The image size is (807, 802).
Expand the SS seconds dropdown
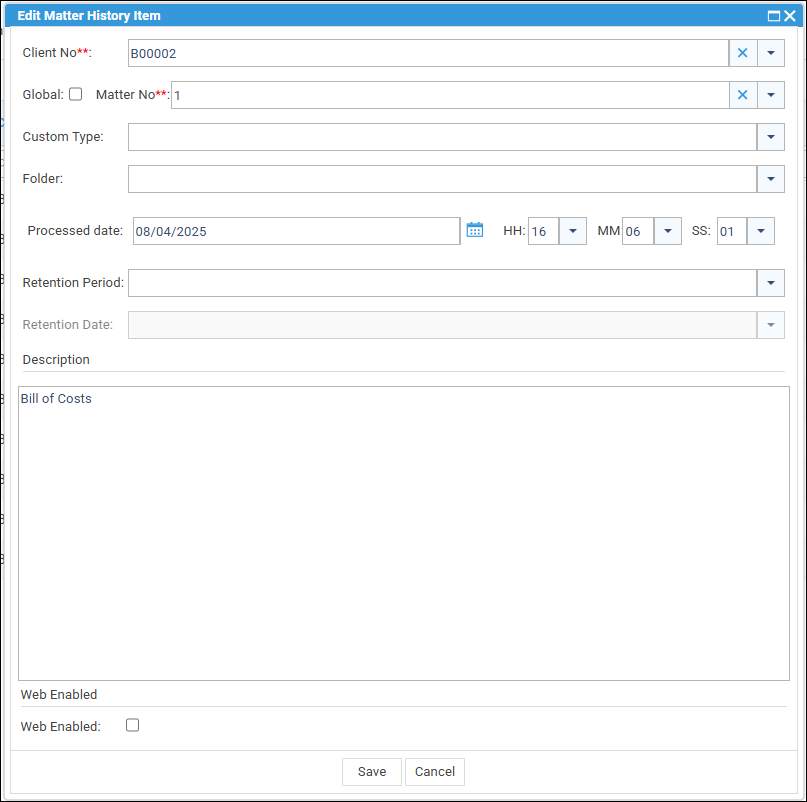point(760,231)
